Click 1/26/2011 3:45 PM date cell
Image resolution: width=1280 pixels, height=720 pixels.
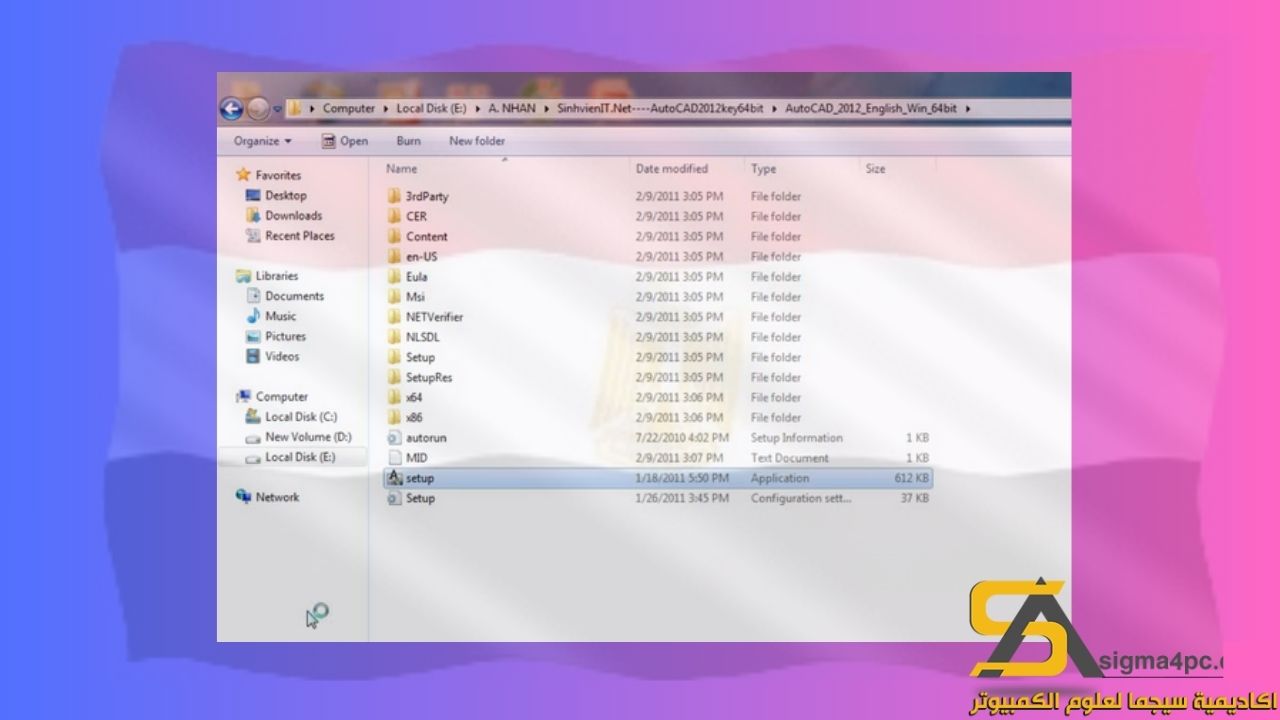(682, 498)
